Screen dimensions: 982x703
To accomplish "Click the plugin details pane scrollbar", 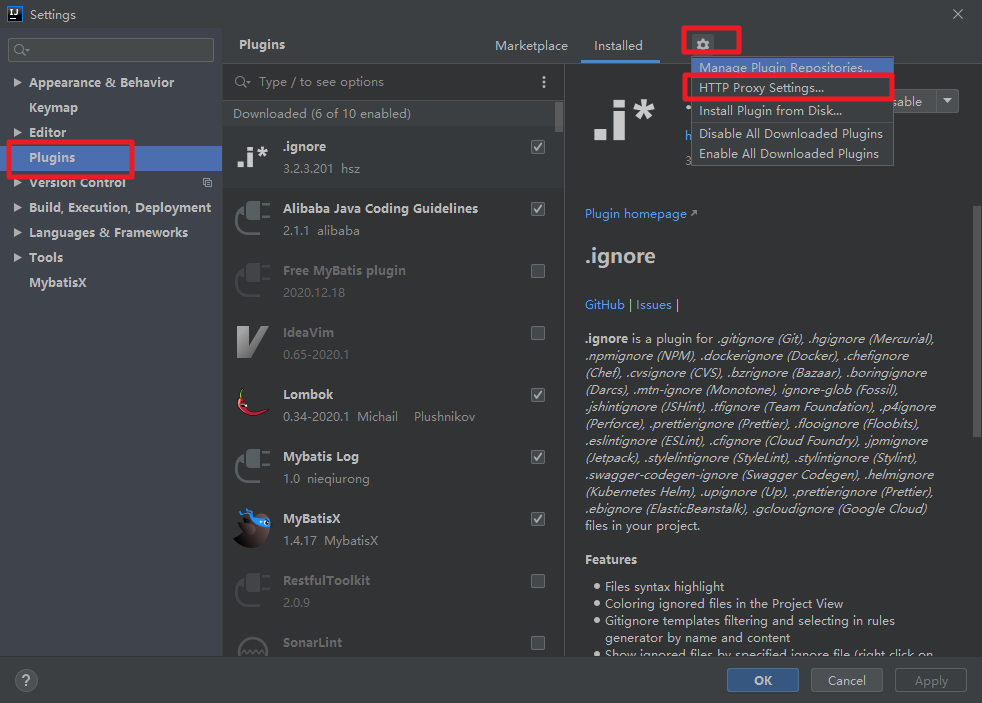I will pos(976,321).
